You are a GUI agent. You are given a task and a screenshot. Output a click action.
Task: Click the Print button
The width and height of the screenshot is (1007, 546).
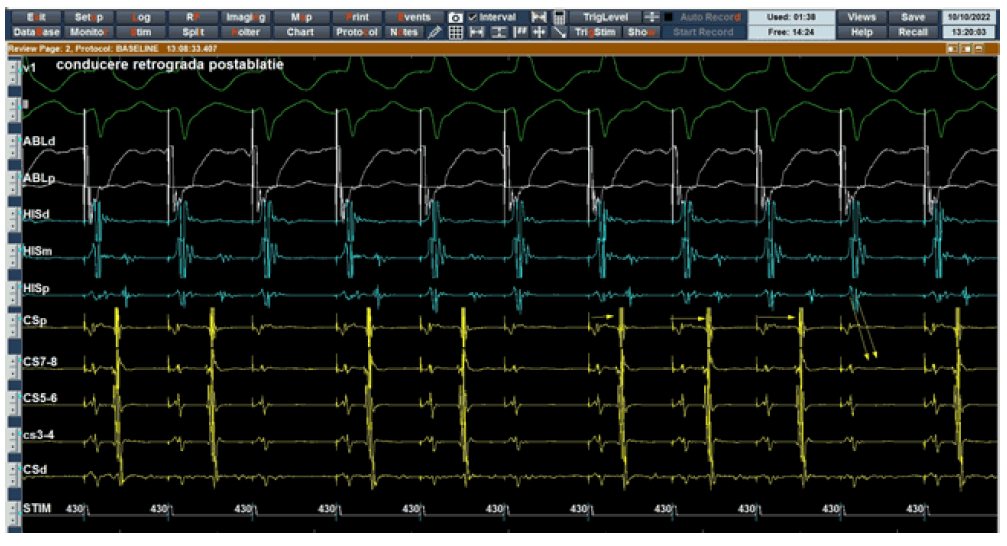(357, 17)
